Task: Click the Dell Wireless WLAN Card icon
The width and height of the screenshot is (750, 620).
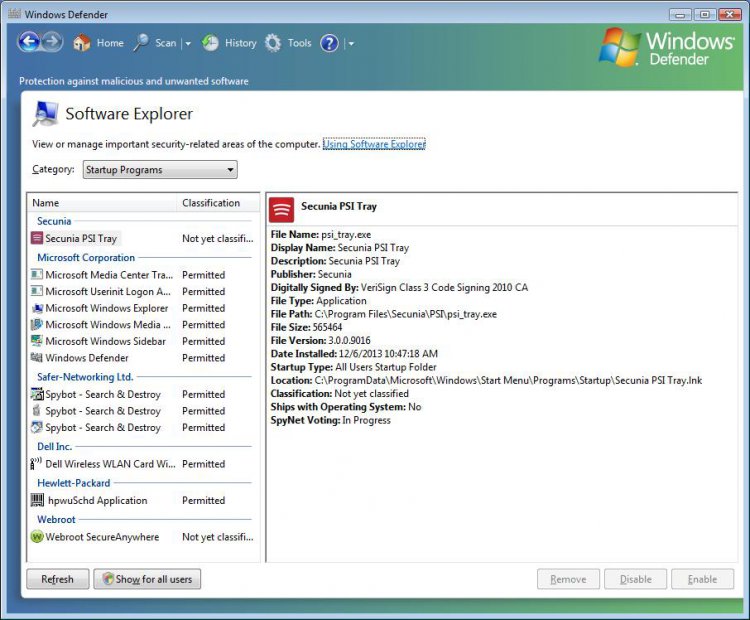Action: pyautogui.click(x=37, y=463)
